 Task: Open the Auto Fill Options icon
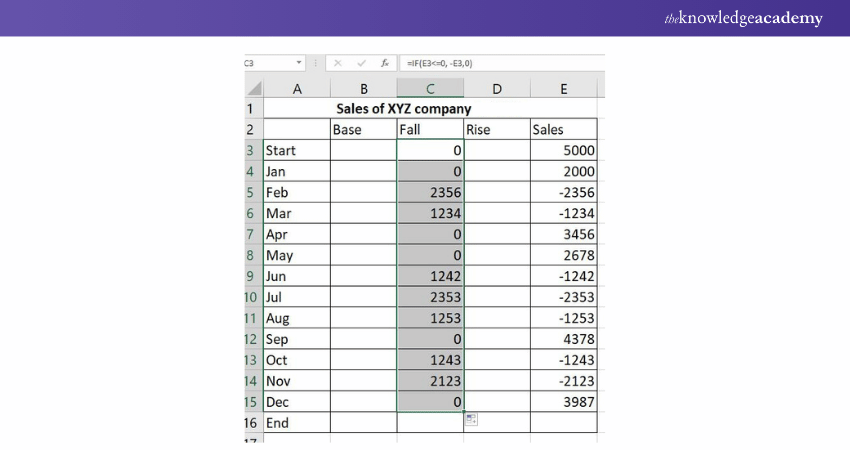(471, 420)
